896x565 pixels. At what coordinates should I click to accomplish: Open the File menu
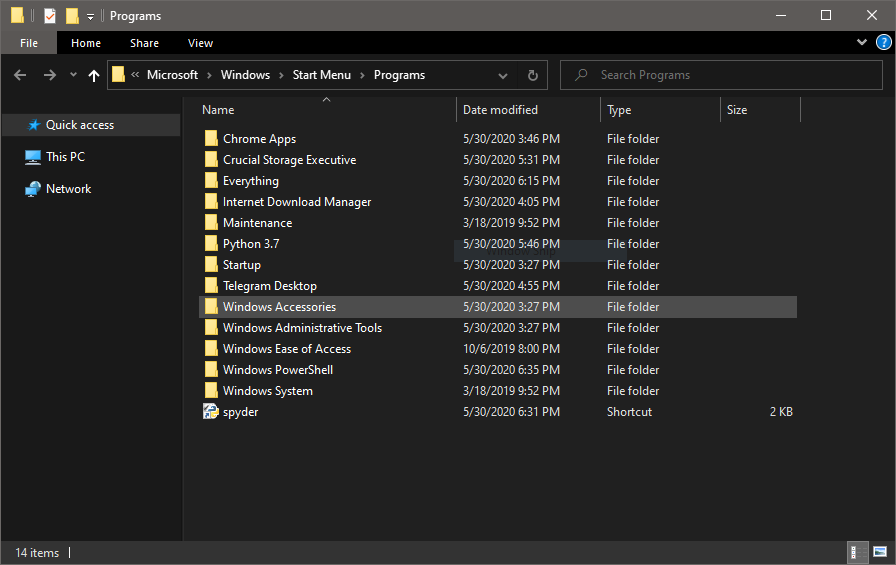pyautogui.click(x=29, y=43)
